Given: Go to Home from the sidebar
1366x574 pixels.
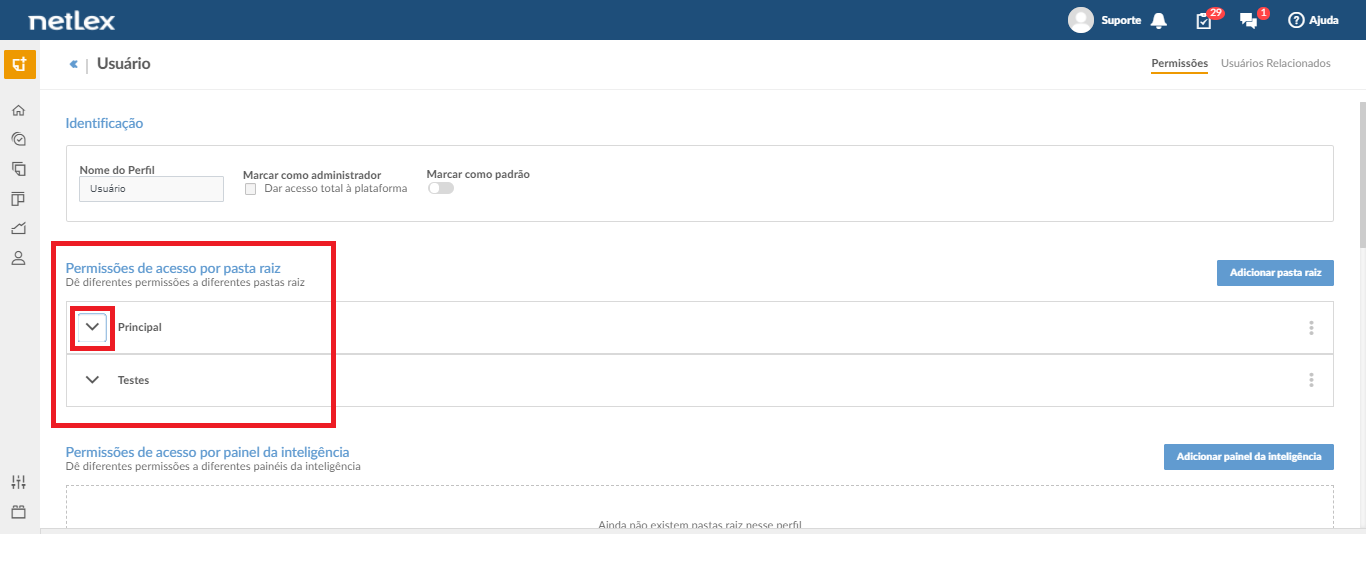Looking at the screenshot, I should pos(18,111).
